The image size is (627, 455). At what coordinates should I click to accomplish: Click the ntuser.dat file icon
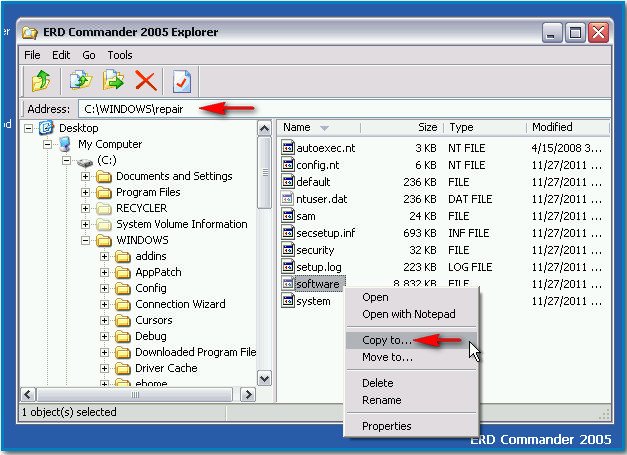pos(288,198)
